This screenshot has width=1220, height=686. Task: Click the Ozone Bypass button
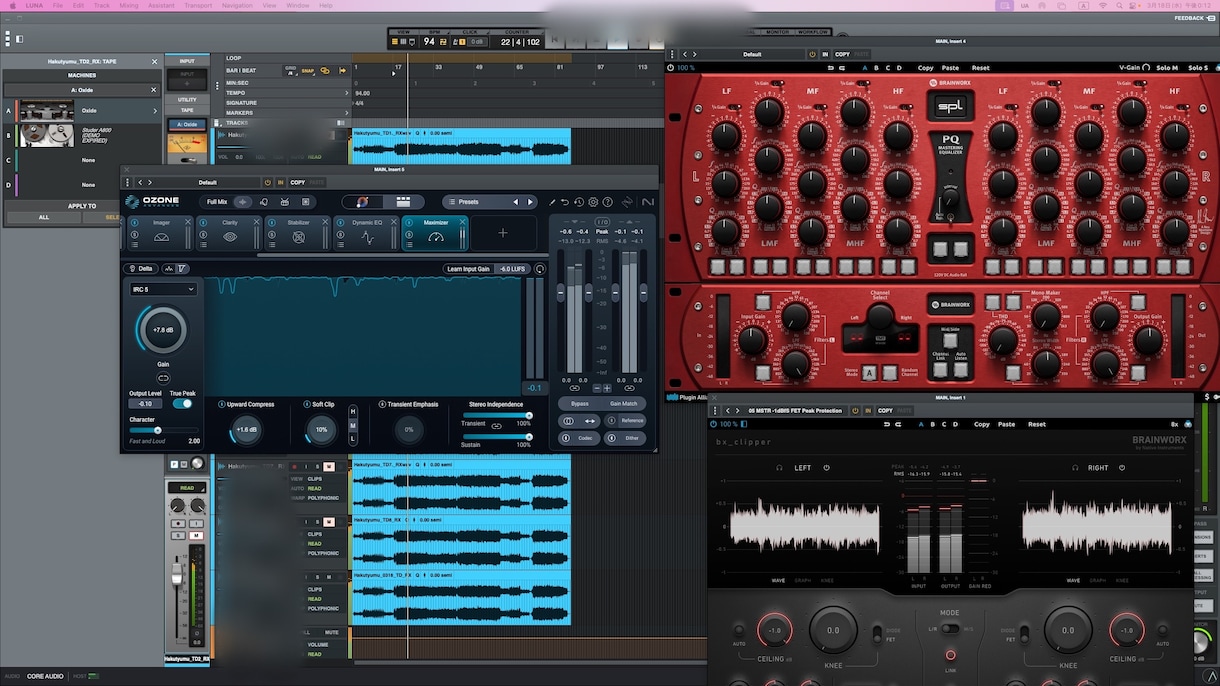pos(579,403)
